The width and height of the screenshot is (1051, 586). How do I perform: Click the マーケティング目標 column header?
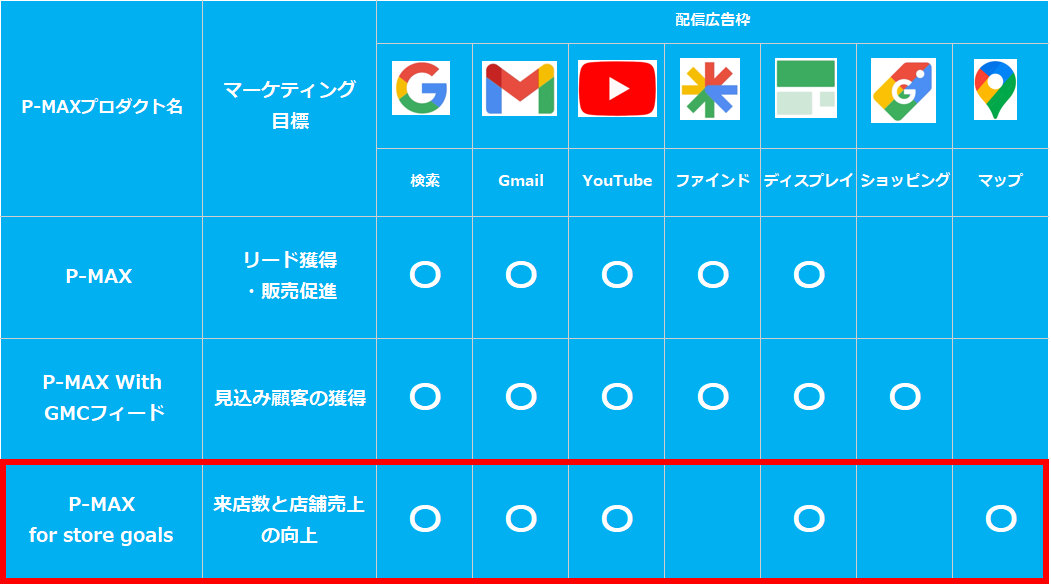click(289, 105)
